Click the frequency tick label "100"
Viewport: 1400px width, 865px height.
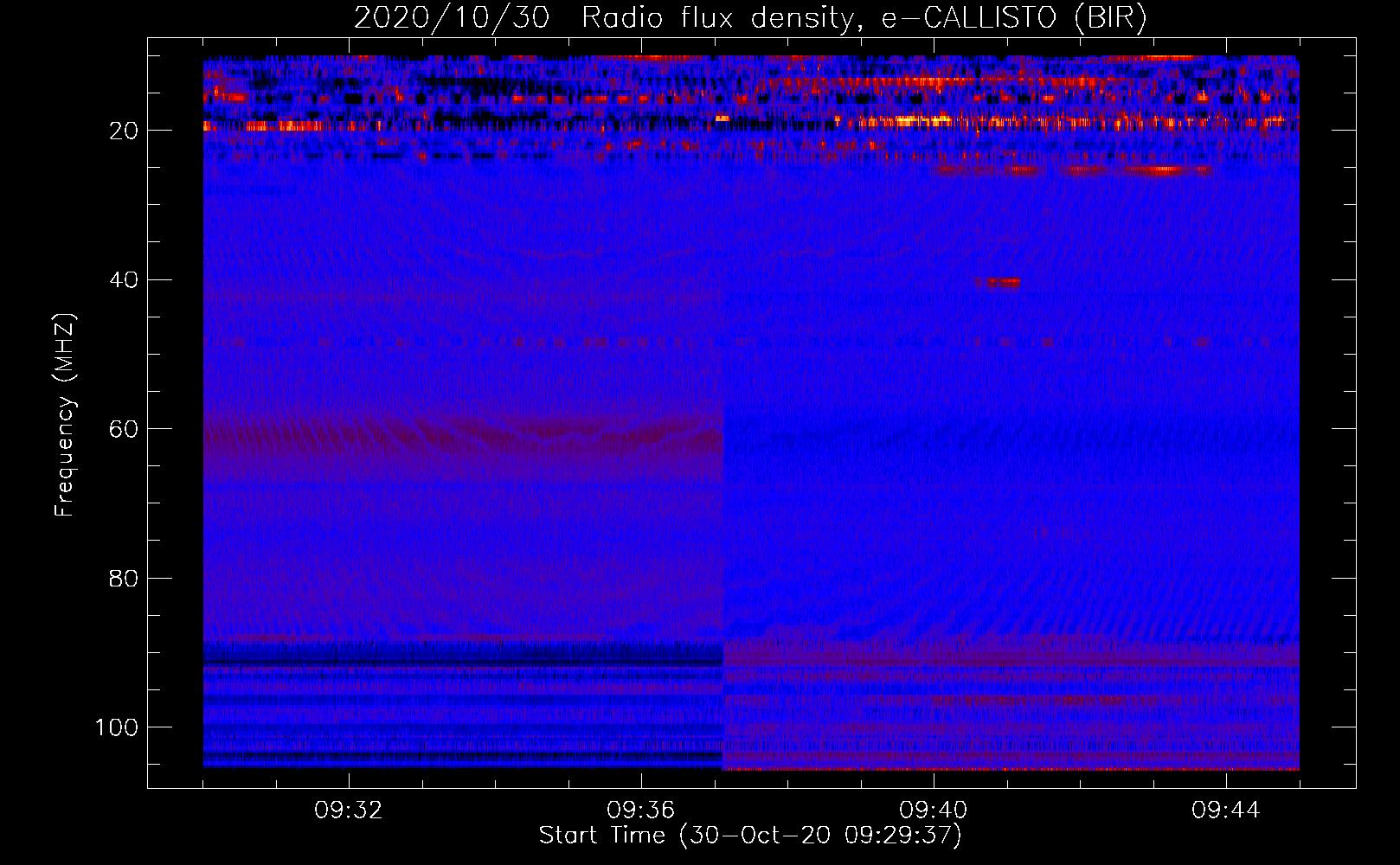click(x=117, y=727)
